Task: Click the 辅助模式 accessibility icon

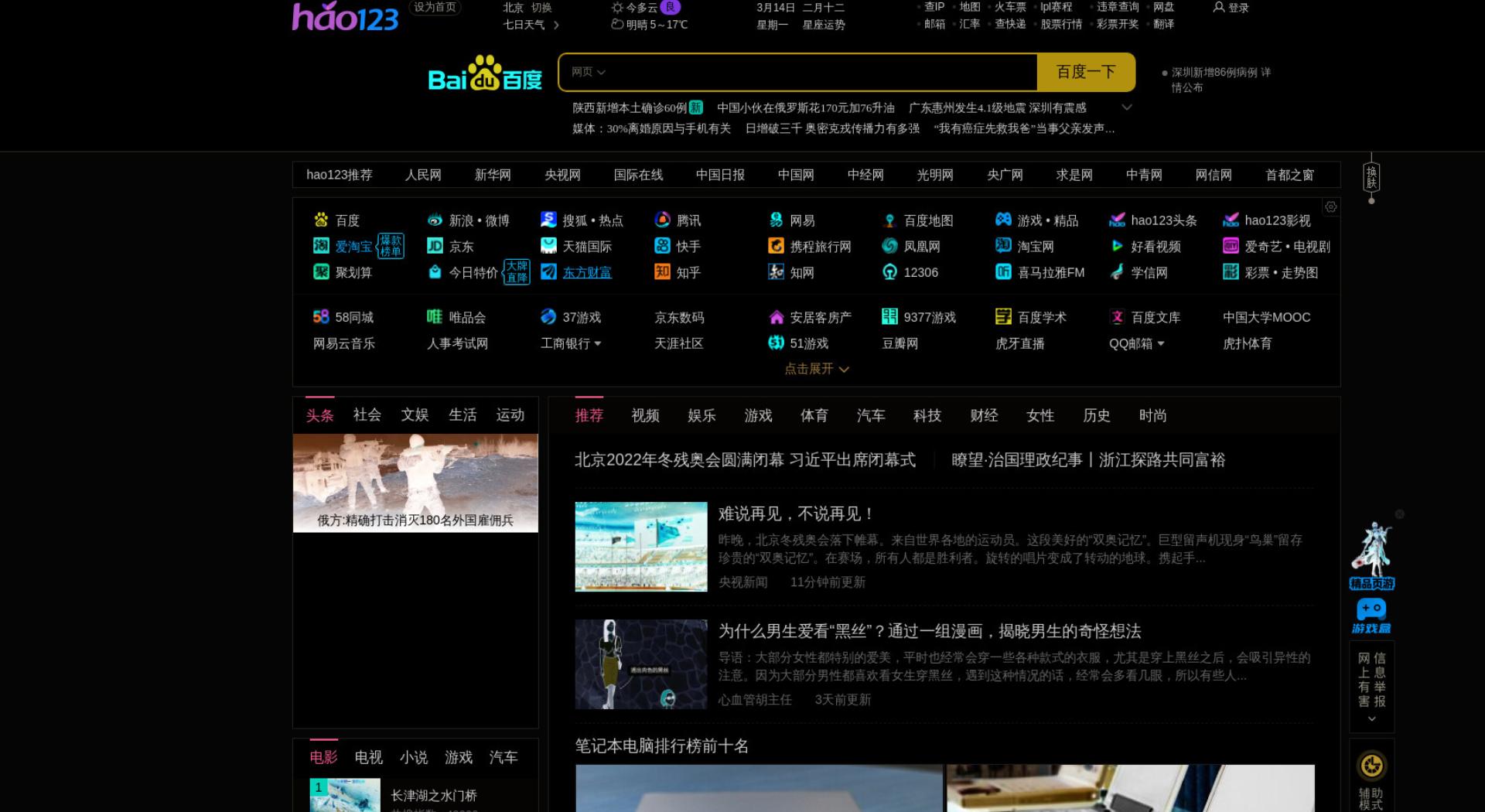Action: 1372,766
